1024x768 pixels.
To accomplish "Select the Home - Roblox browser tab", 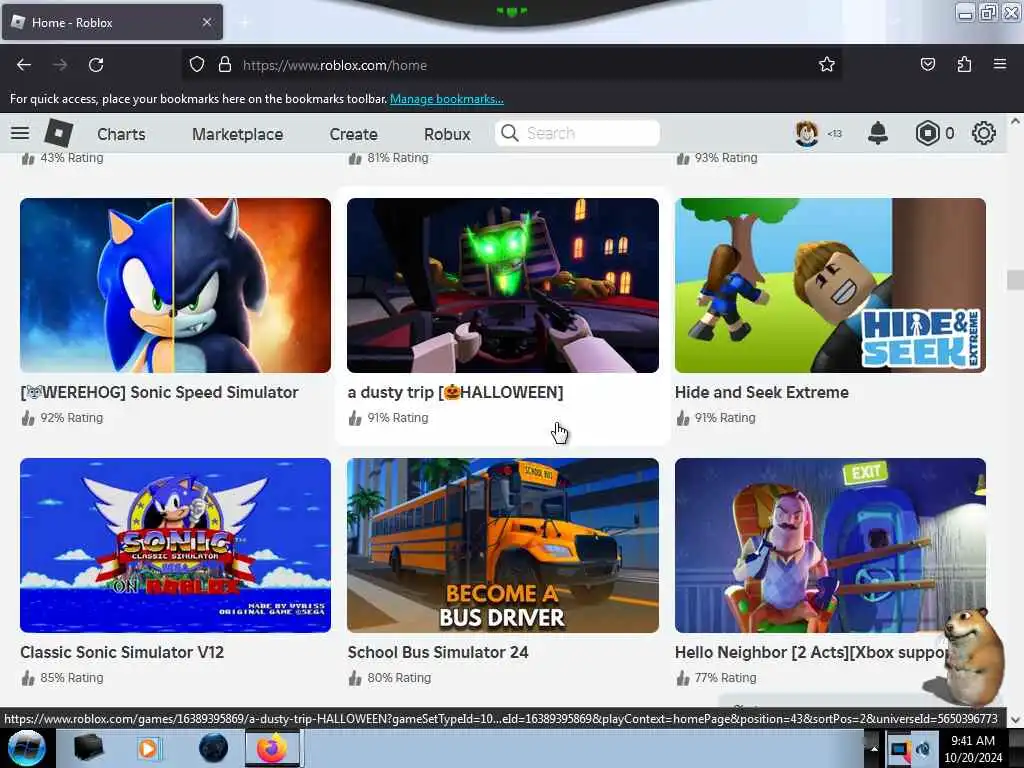I will pos(112,22).
